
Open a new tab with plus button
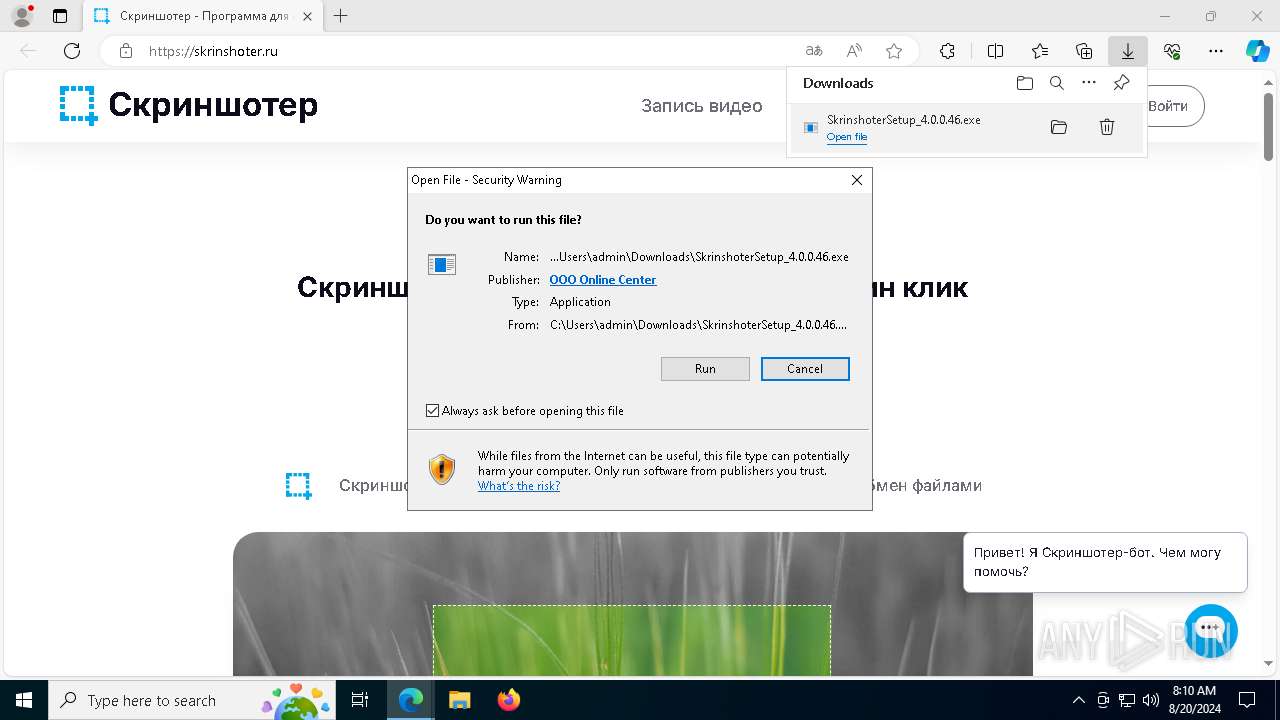point(341,16)
